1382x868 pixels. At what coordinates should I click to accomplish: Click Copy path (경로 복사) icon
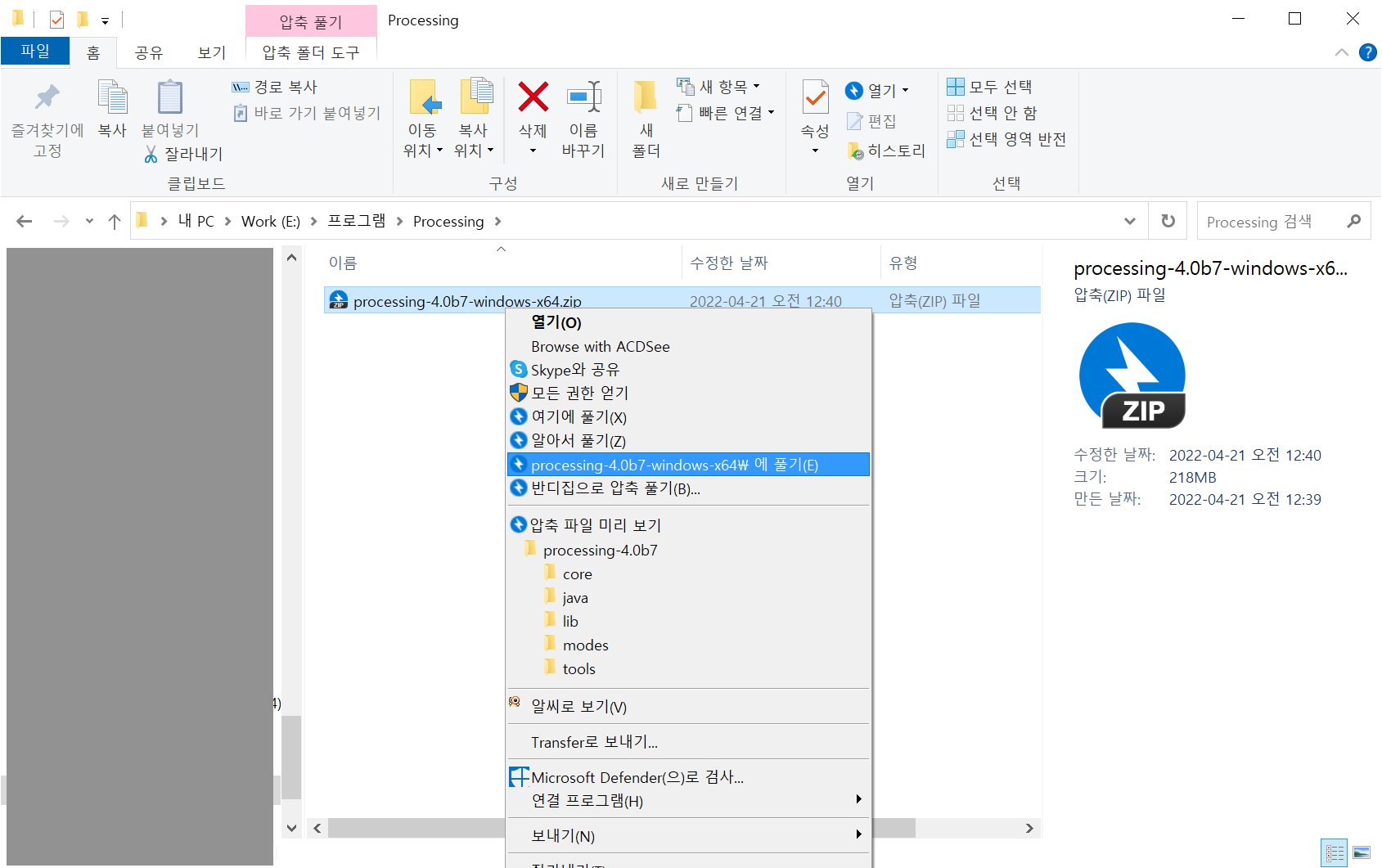tap(241, 87)
